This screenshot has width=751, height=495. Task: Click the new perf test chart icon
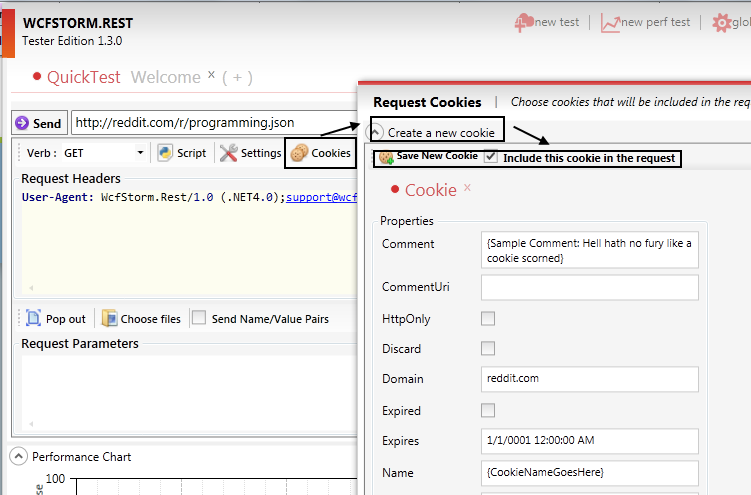point(610,23)
